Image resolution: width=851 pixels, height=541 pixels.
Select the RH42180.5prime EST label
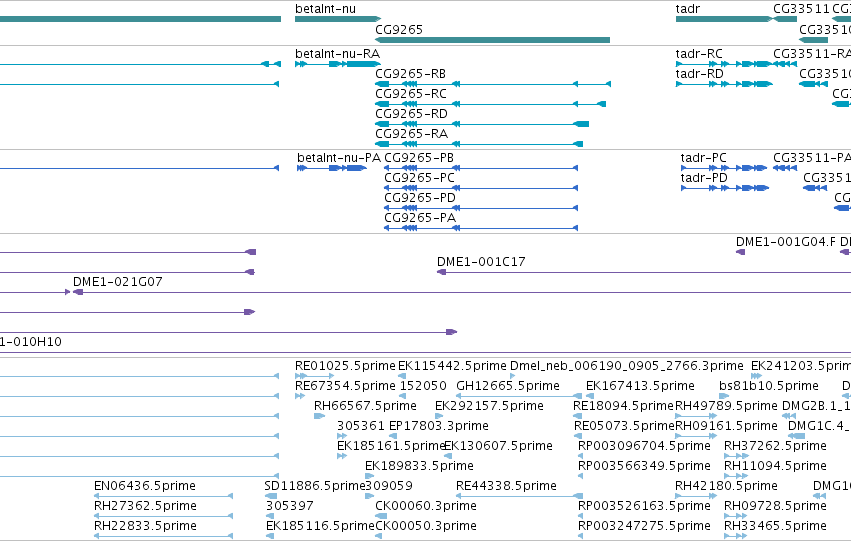tap(726, 487)
